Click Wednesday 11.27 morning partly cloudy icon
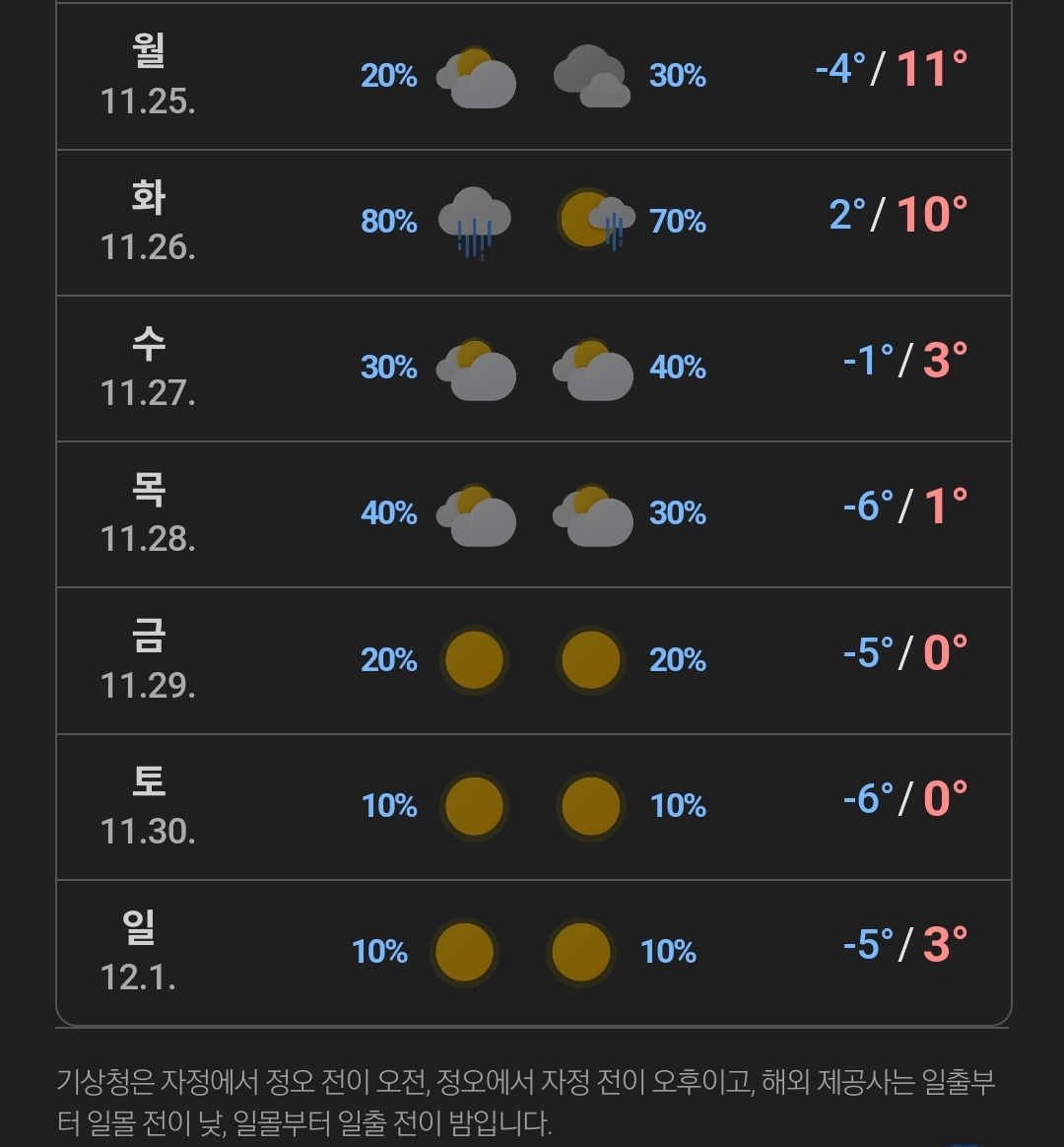Screen dimensions: 1064x1147 476,369
